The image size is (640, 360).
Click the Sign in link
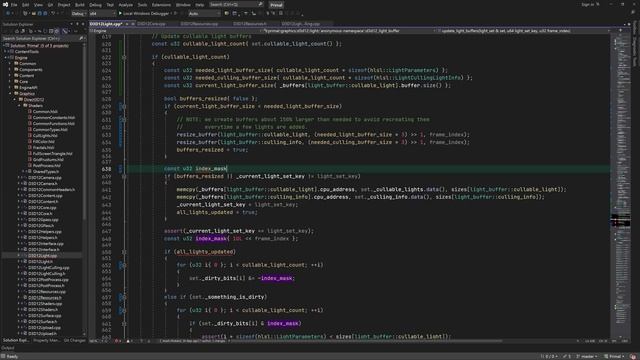click(589, 4)
